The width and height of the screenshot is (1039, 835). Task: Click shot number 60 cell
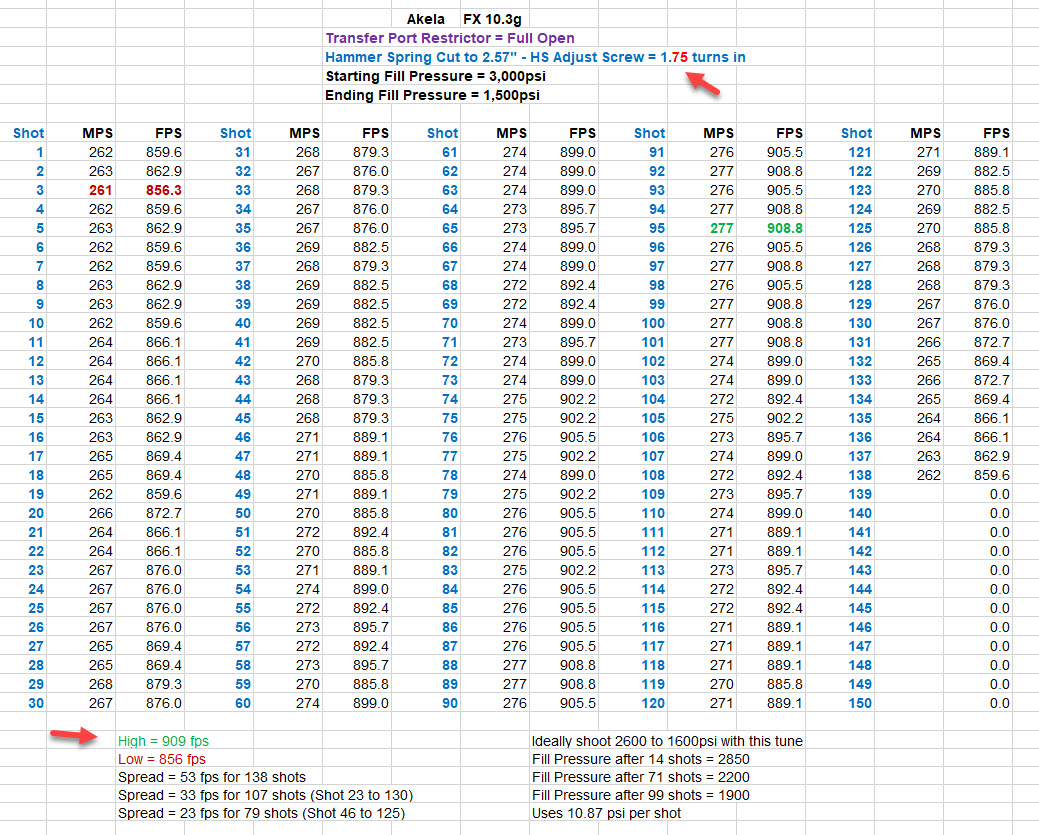[x=243, y=703]
